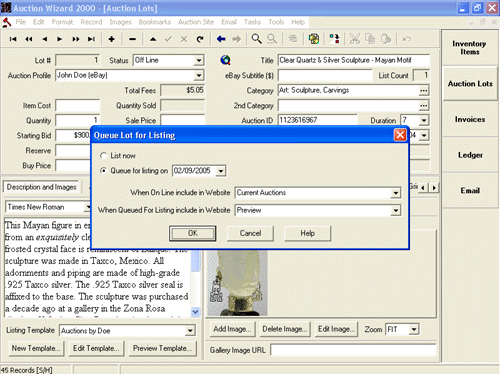Image resolution: width=500 pixels, height=374 pixels.
Task: Click the rewind multiple records arrow
Action: (x=29, y=39)
